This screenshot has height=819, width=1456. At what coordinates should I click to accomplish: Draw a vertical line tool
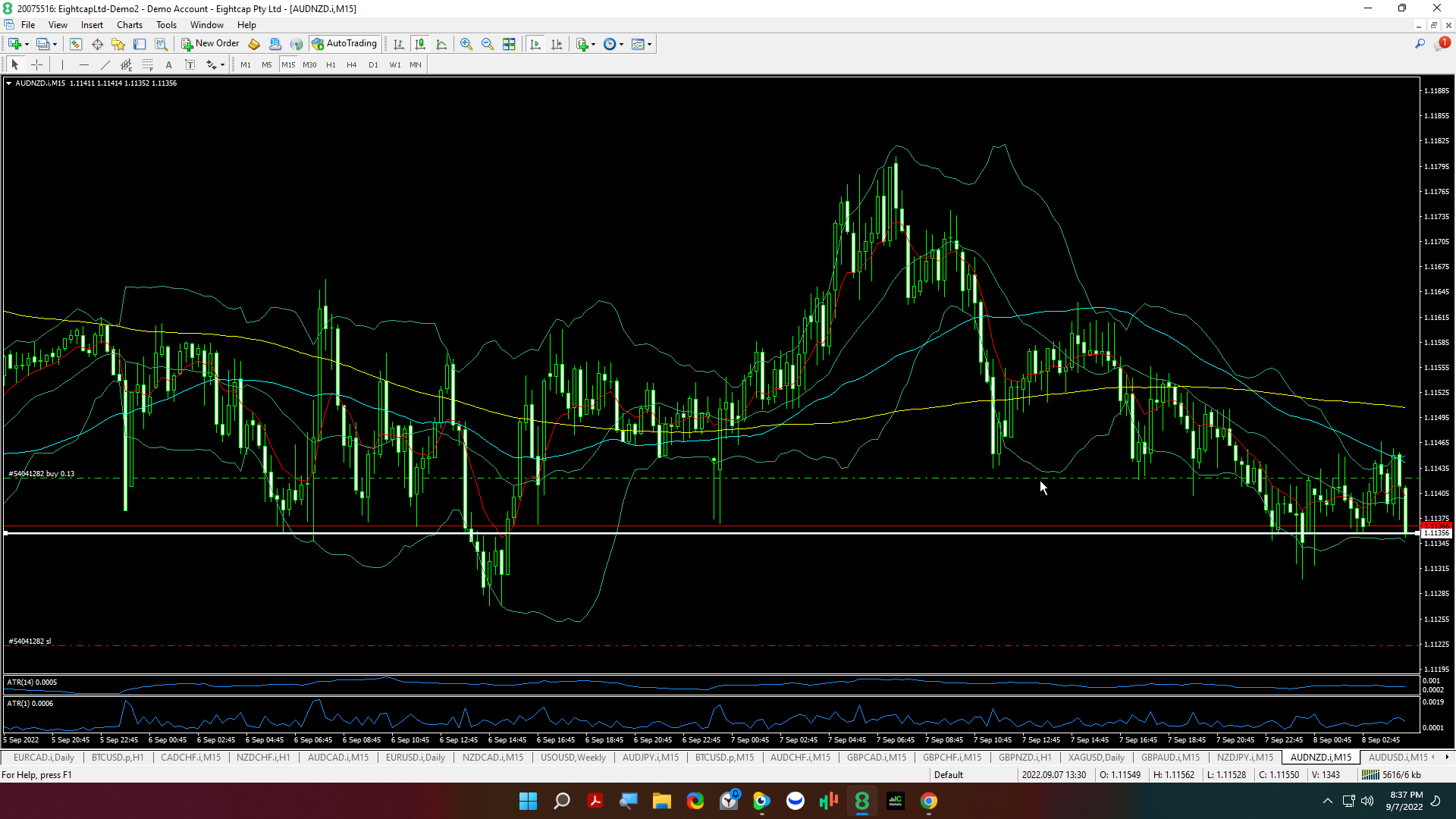[62, 65]
